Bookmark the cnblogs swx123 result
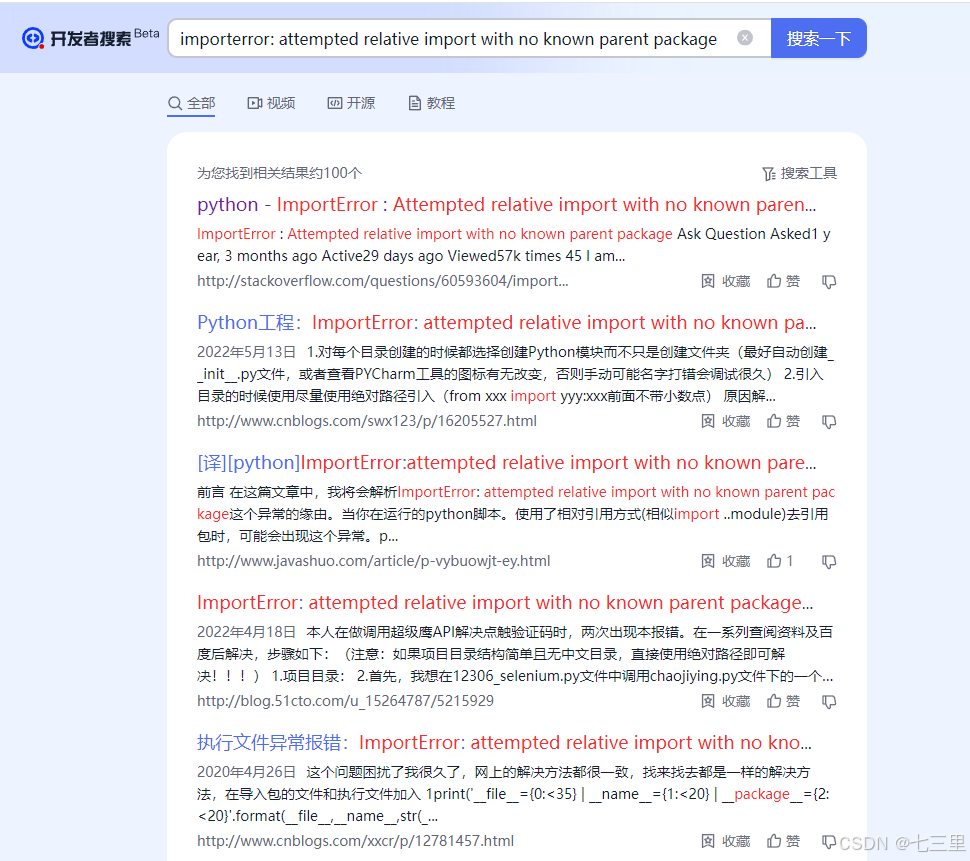 click(725, 421)
